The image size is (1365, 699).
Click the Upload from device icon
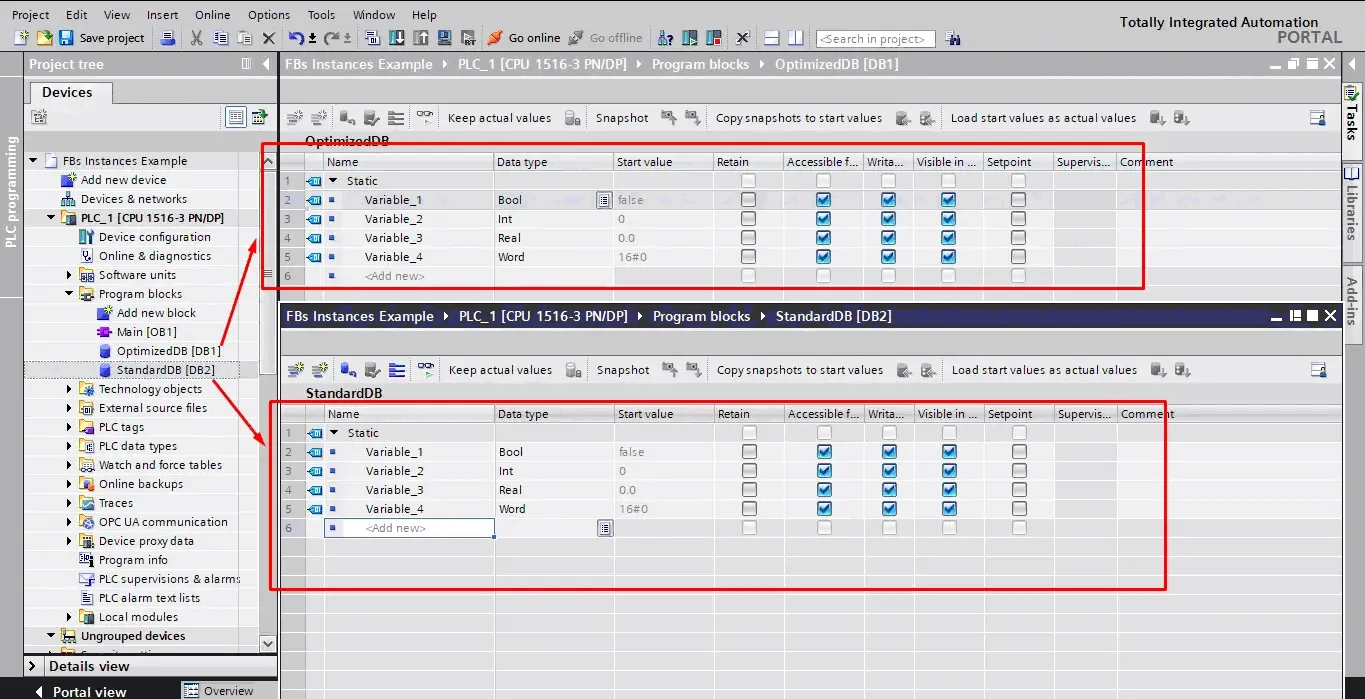point(420,38)
